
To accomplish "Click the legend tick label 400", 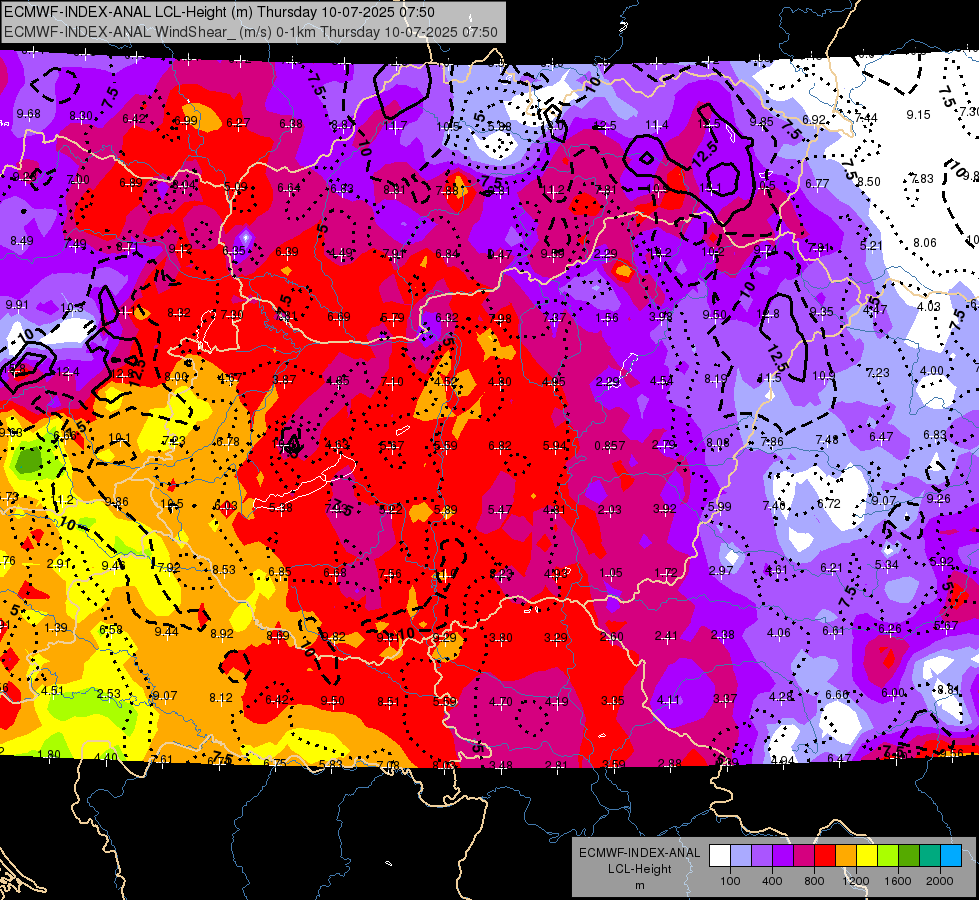I will [772, 881].
